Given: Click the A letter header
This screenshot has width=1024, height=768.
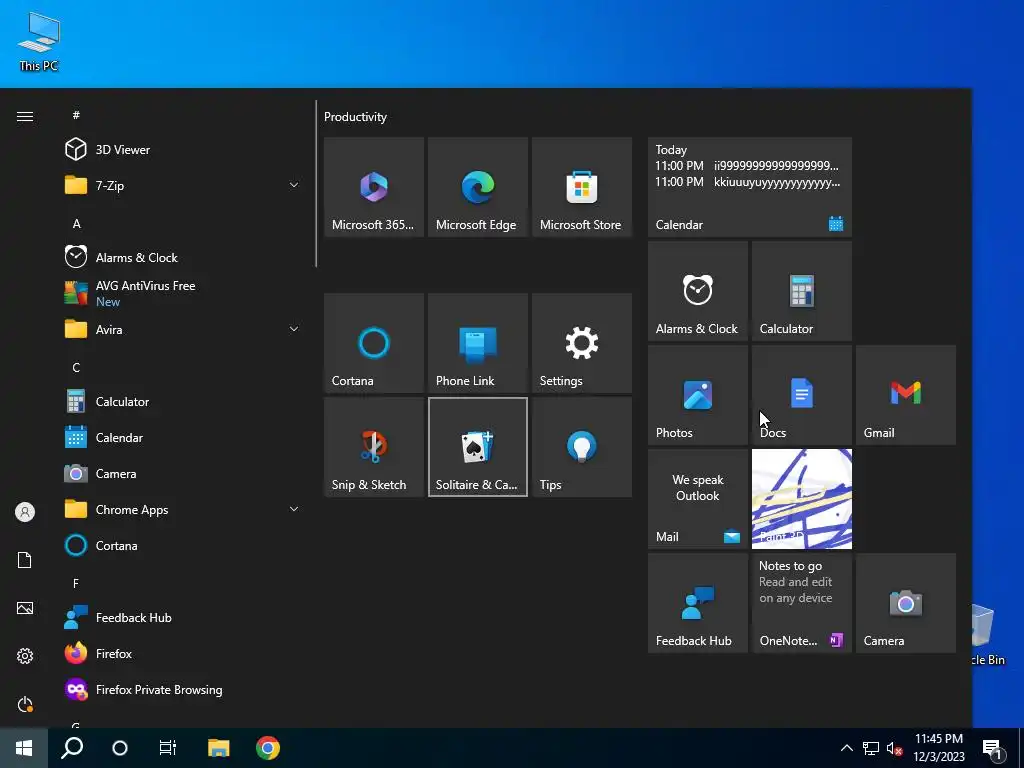Looking at the screenshot, I should click(x=76, y=223).
